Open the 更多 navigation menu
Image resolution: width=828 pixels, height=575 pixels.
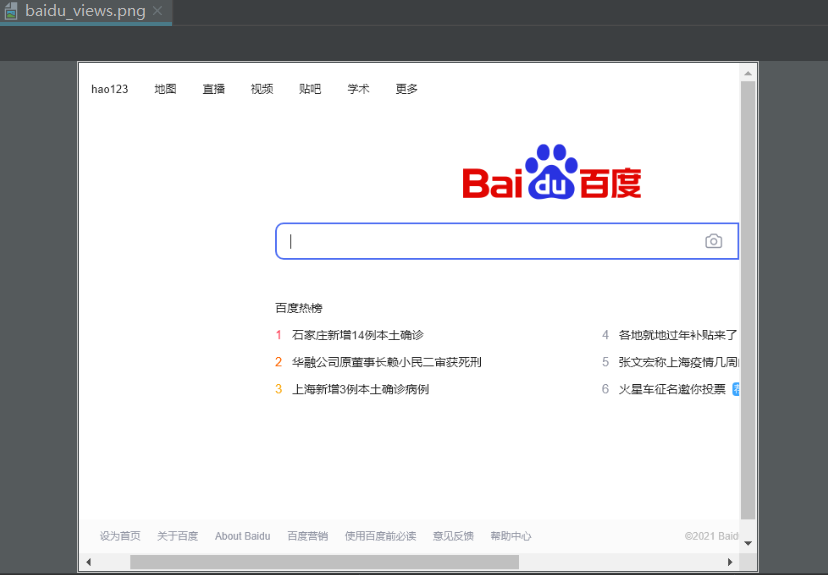point(407,89)
